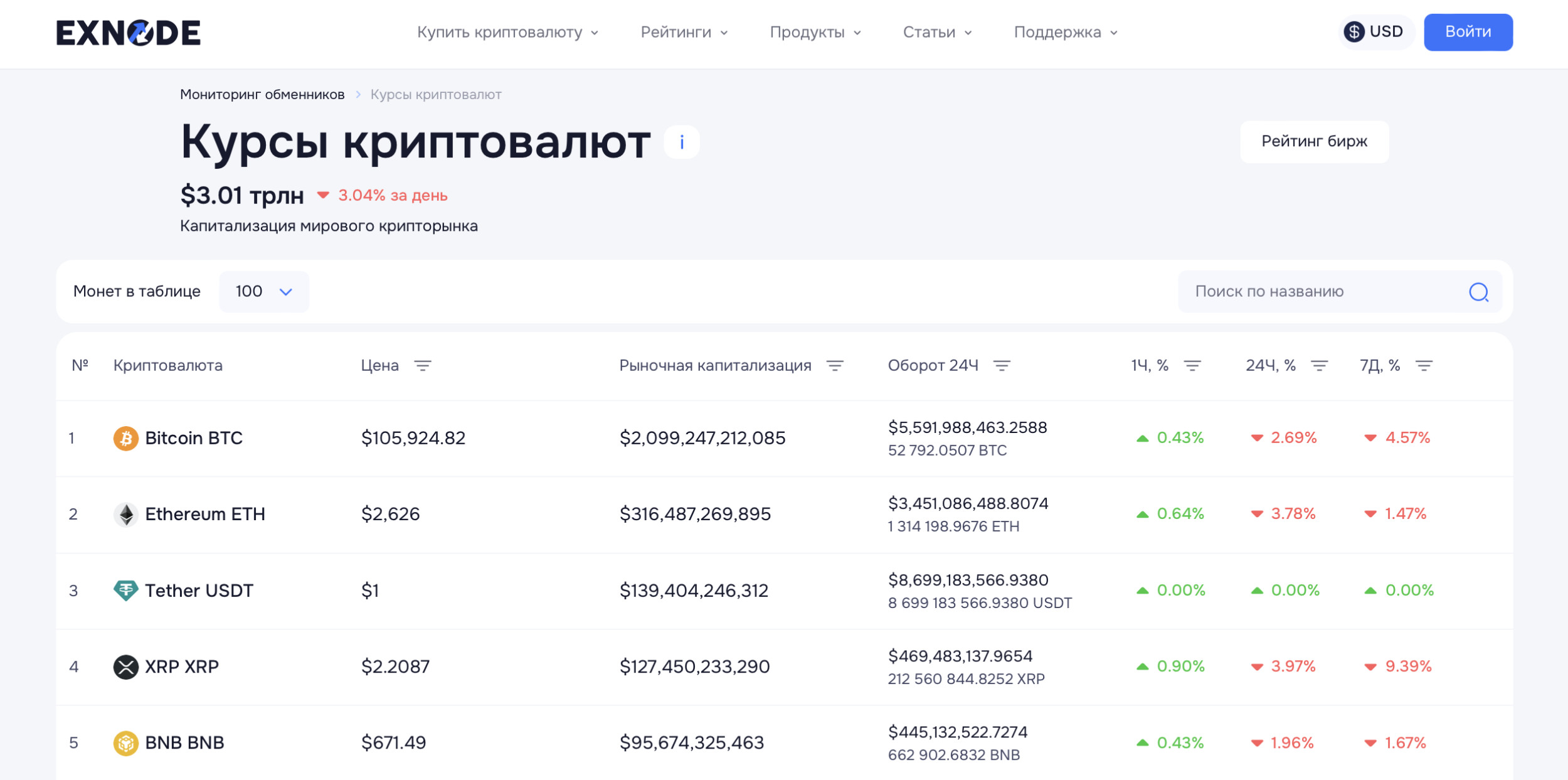Click the search magnifier icon

click(x=1478, y=292)
